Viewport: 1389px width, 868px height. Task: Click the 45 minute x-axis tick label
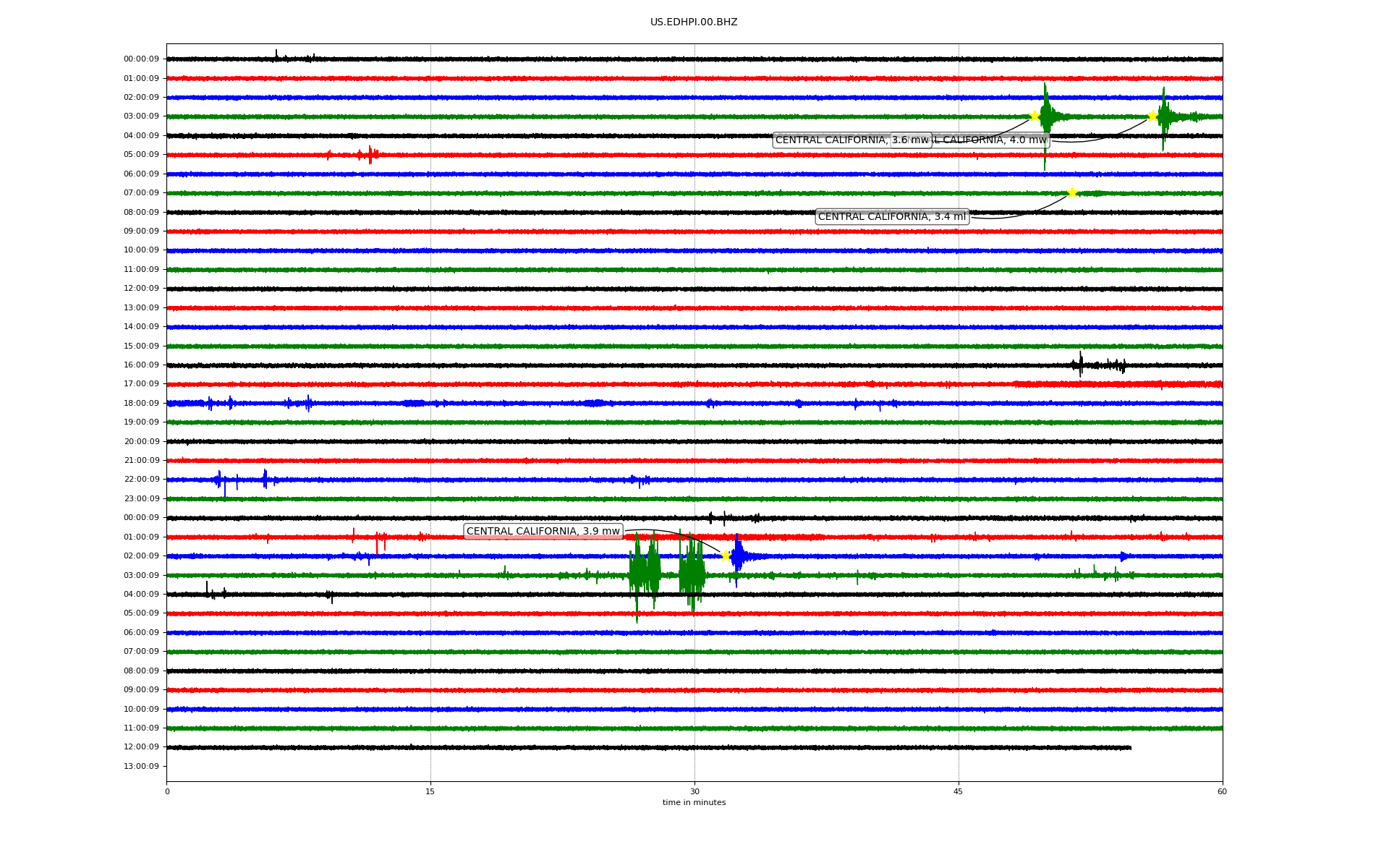click(959, 791)
